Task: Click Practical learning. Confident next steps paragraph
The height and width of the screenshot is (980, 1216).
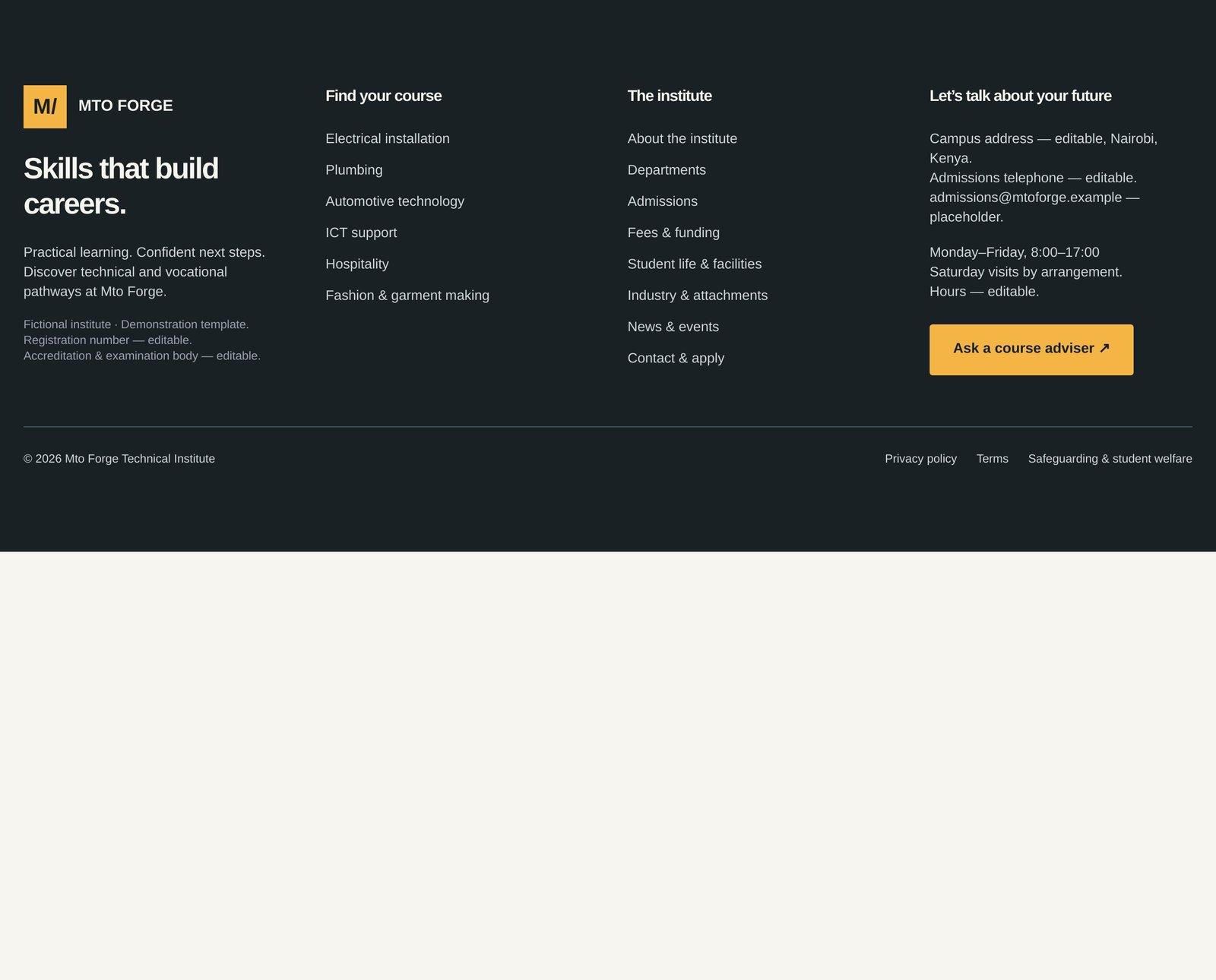Action: tap(144, 272)
